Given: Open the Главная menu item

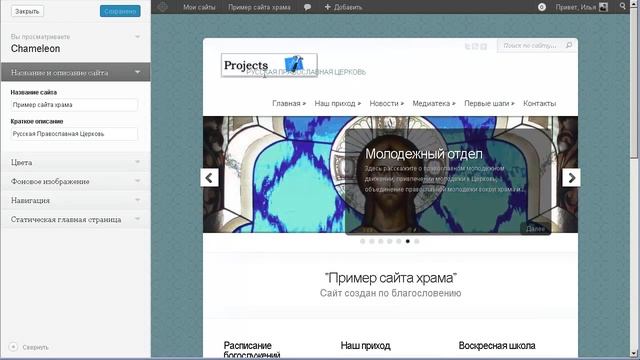Looking at the screenshot, I should [289, 104].
